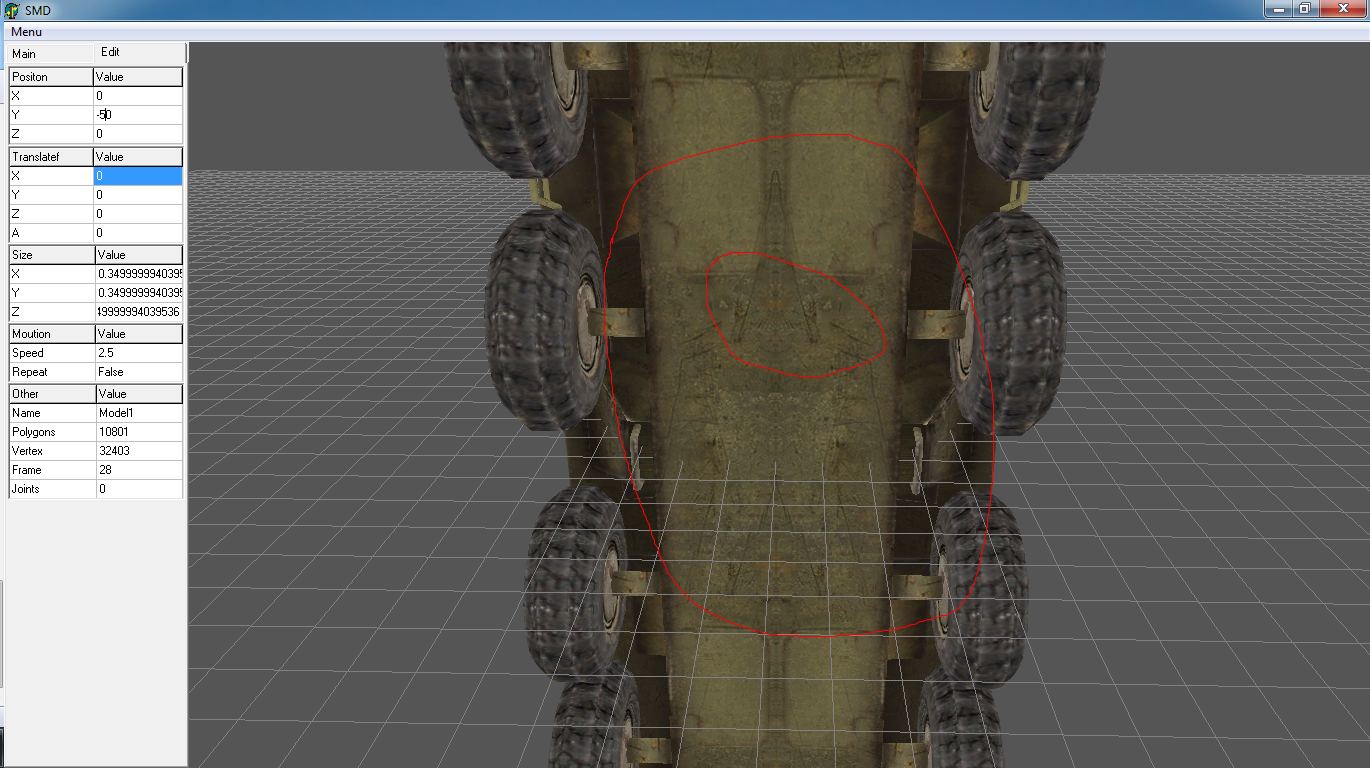Select the Name property label
Screen dimensions: 1370x768
coord(52,413)
